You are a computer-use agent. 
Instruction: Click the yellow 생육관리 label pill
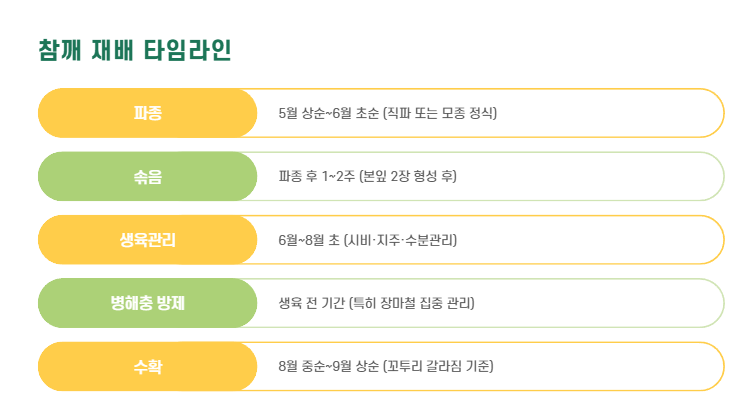tap(147, 240)
